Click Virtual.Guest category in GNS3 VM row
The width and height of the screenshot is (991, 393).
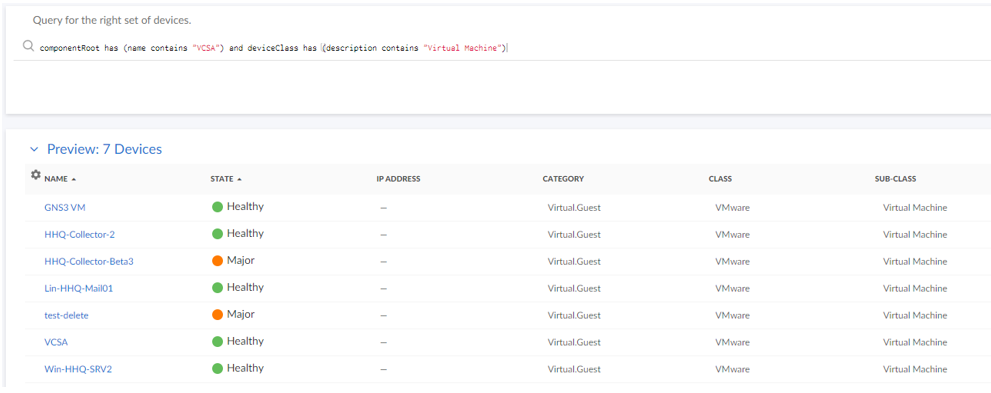point(574,207)
